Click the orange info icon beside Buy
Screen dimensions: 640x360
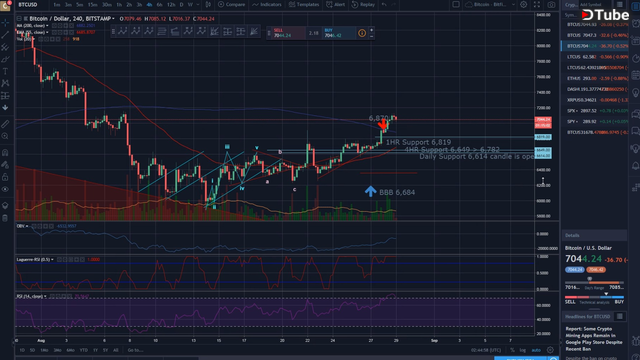362,33
